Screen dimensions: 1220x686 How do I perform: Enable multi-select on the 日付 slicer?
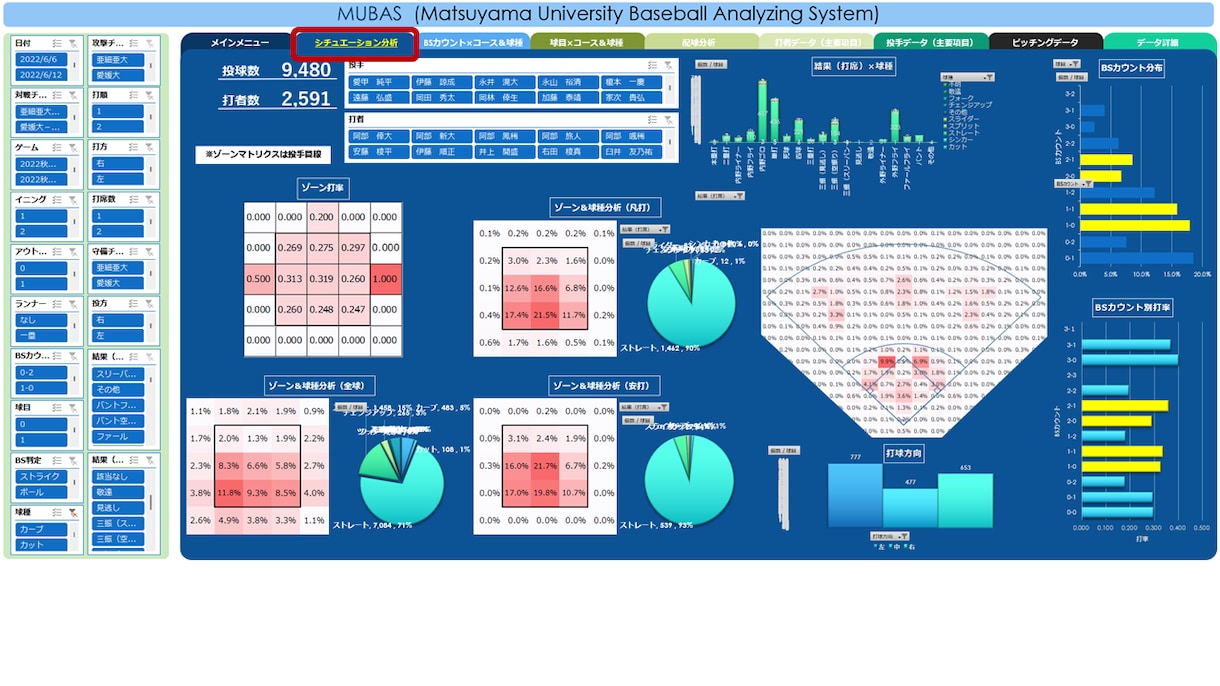pyautogui.click(x=57, y=43)
